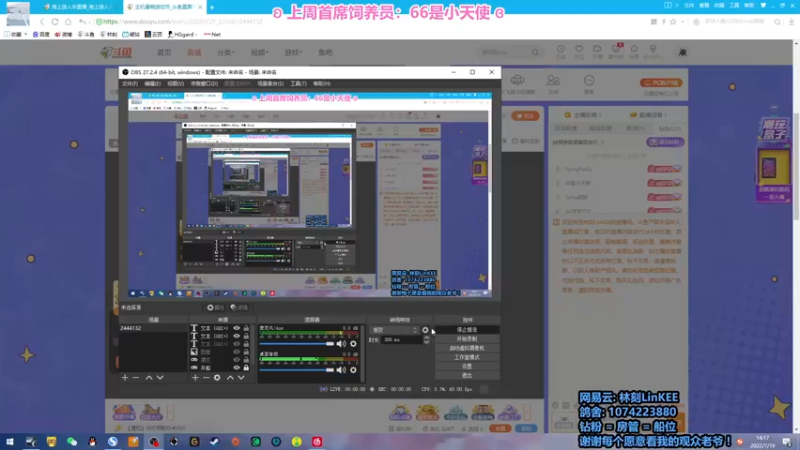Open the OBS Edit menu
Screen dimensions: 800x450
coord(152,84)
